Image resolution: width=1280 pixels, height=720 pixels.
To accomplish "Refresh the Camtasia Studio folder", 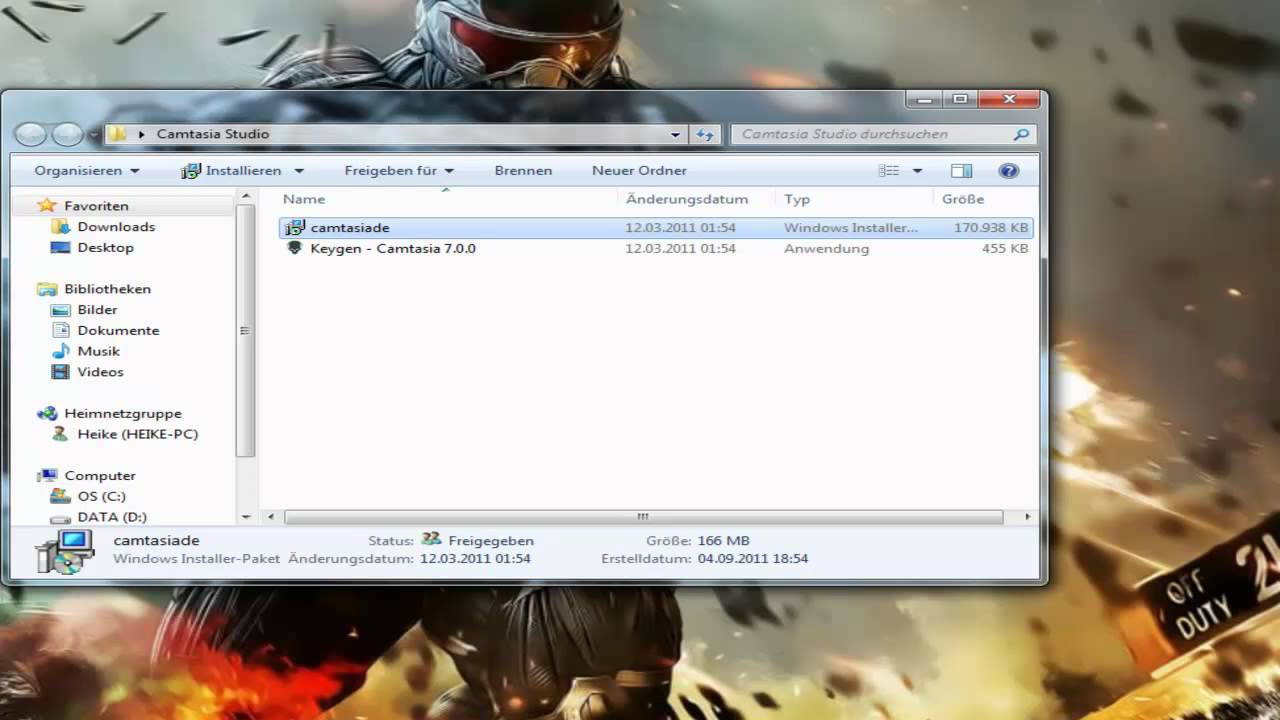I will click(705, 134).
